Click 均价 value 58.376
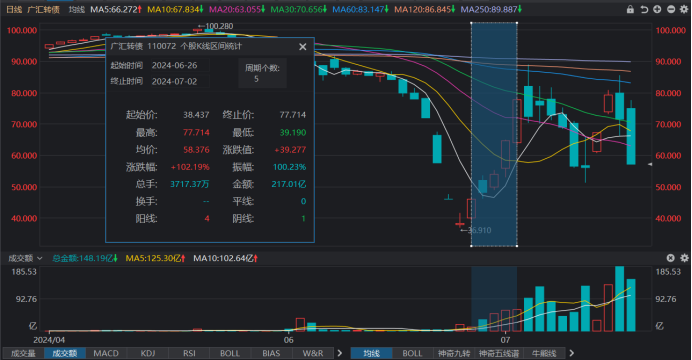 click(196, 150)
